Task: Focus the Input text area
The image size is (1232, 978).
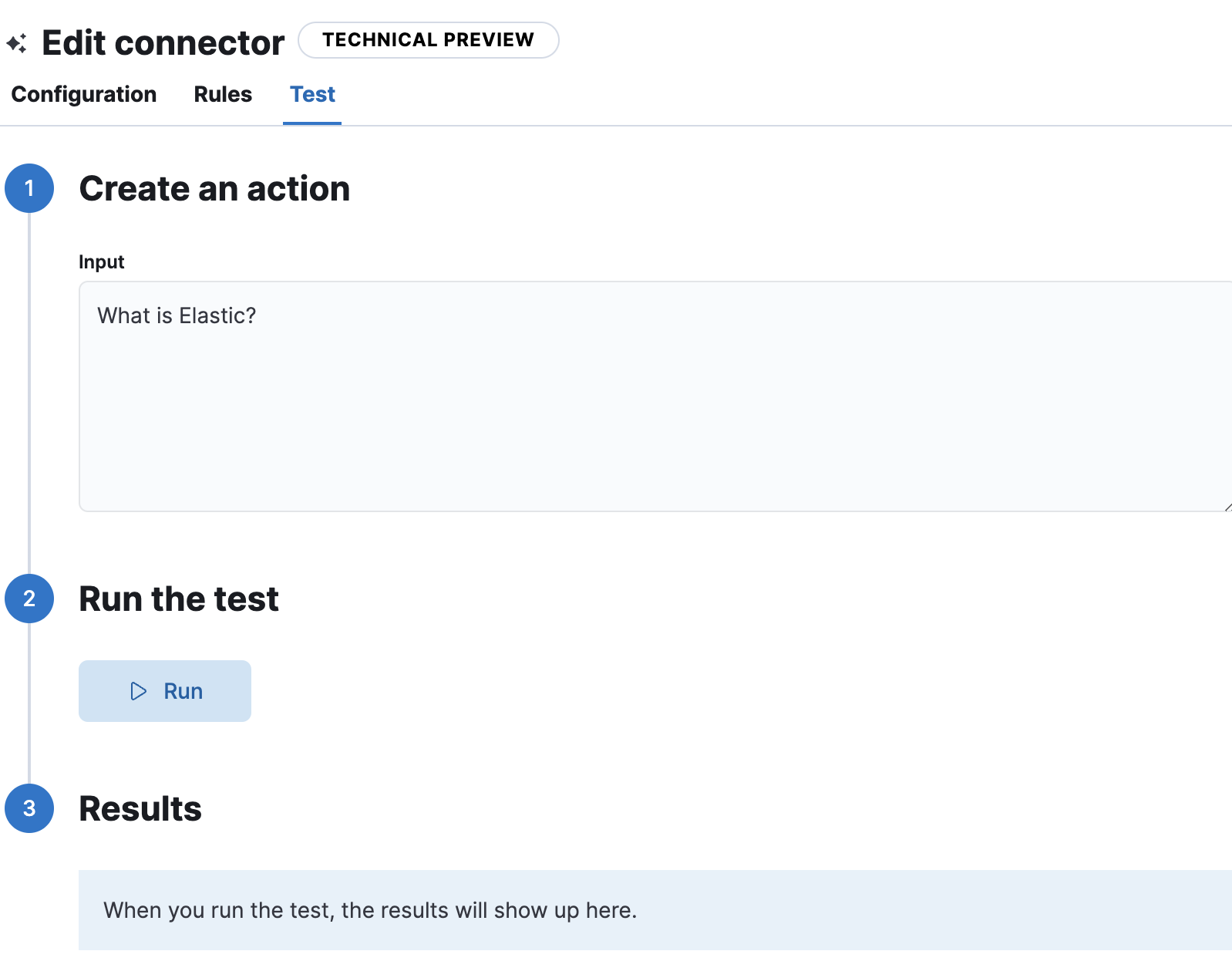Action: pos(655,396)
